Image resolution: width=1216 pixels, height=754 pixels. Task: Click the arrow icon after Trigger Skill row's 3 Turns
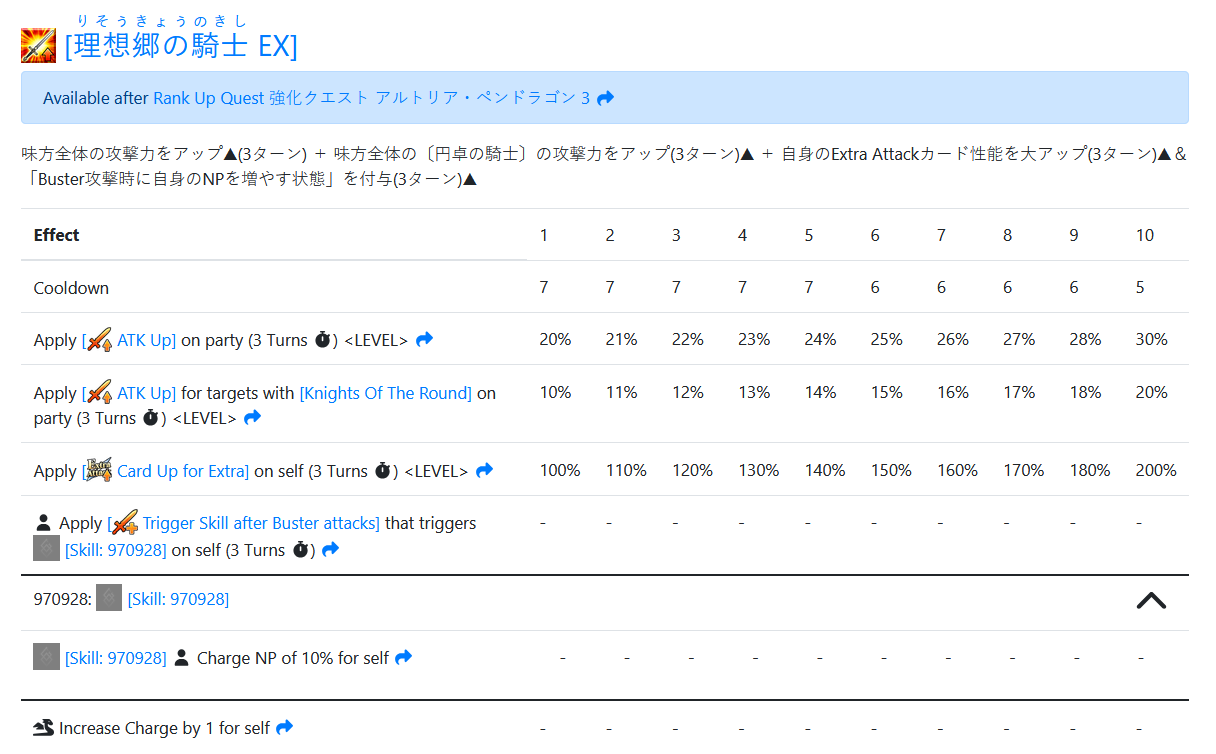pyautogui.click(x=330, y=549)
